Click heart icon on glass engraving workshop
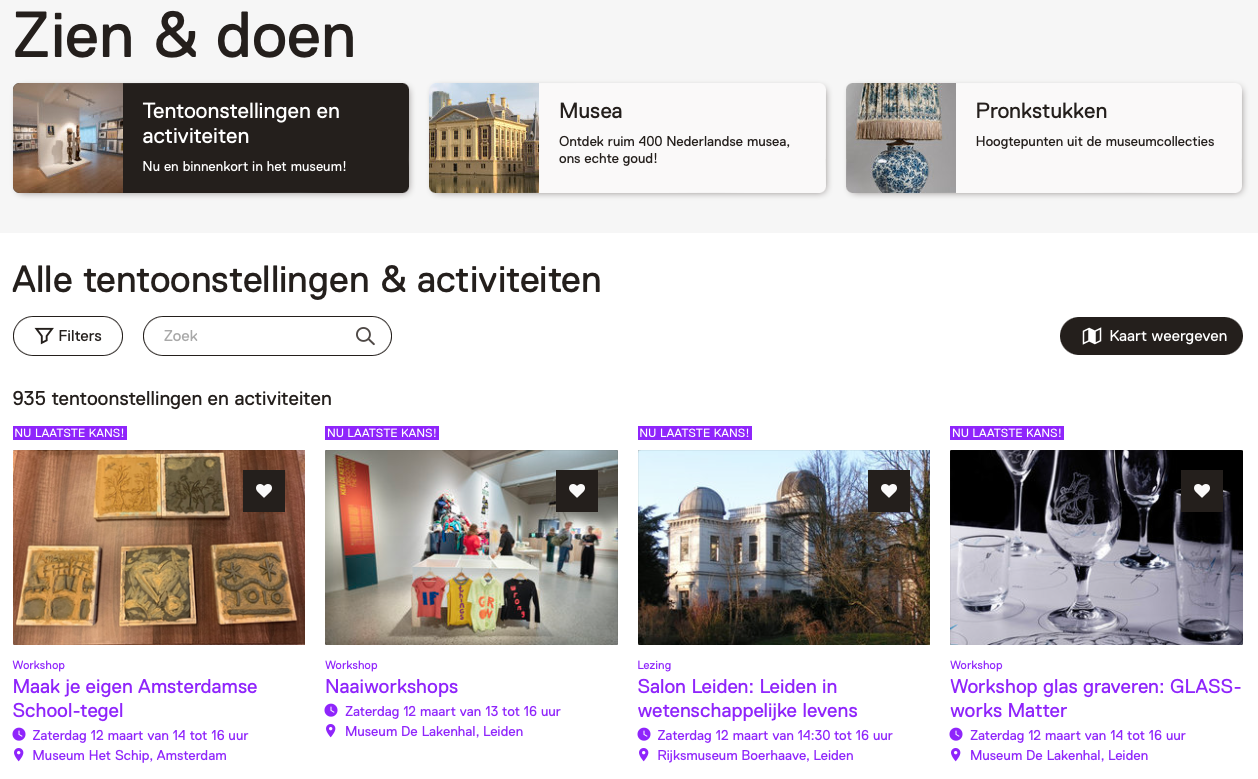This screenshot has width=1258, height=779. [1202, 491]
